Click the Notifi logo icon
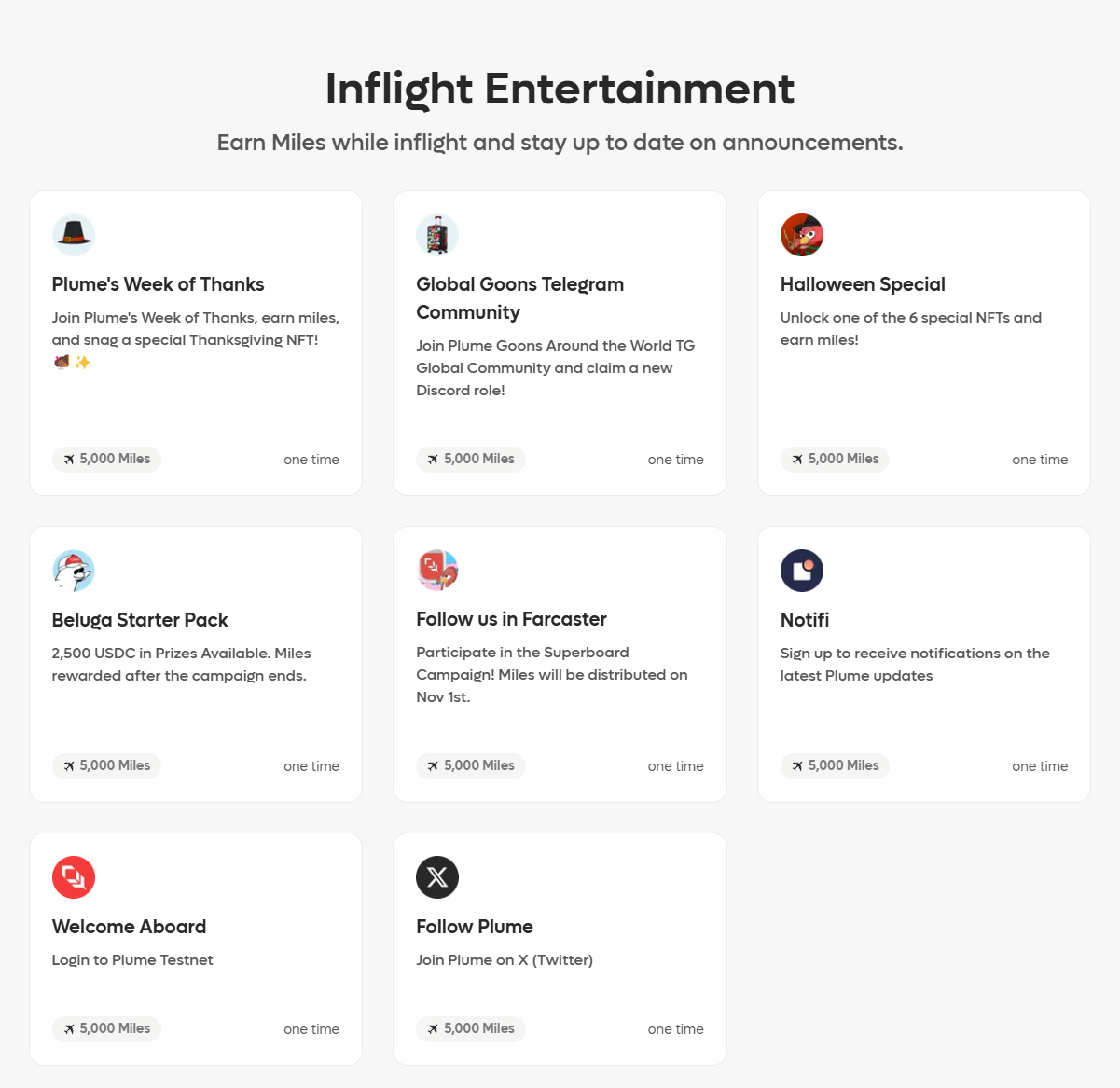Screen dimensions: 1120x1088 802,571
